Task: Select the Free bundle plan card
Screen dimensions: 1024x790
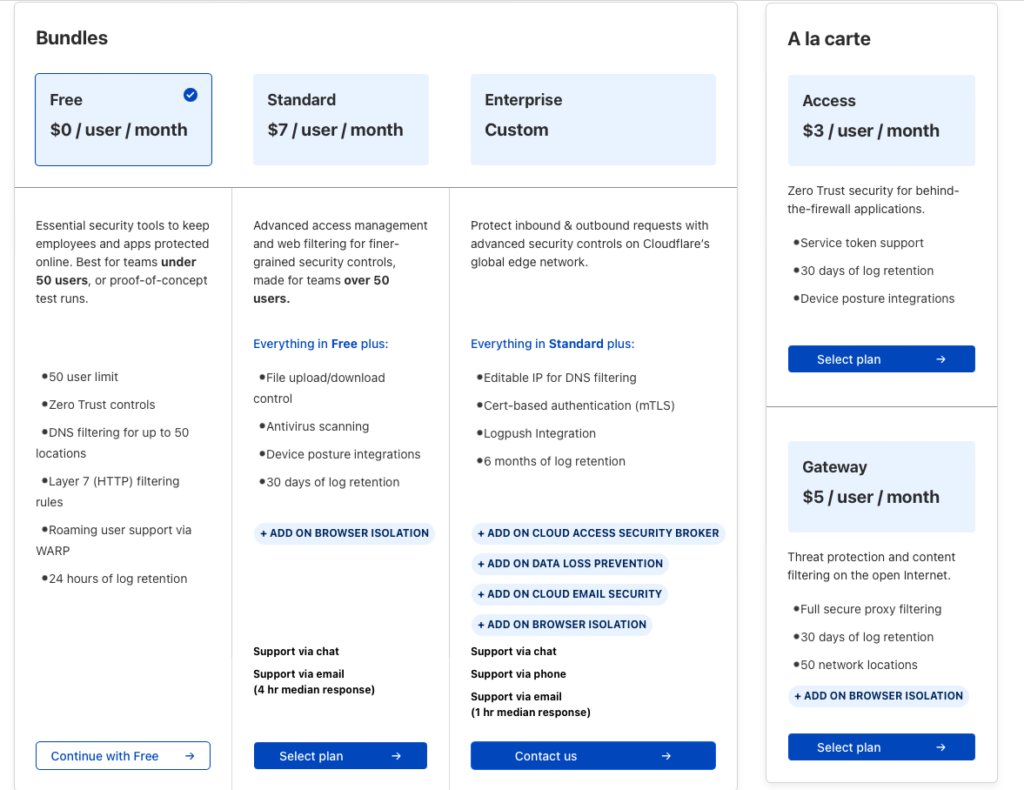Action: [x=123, y=119]
